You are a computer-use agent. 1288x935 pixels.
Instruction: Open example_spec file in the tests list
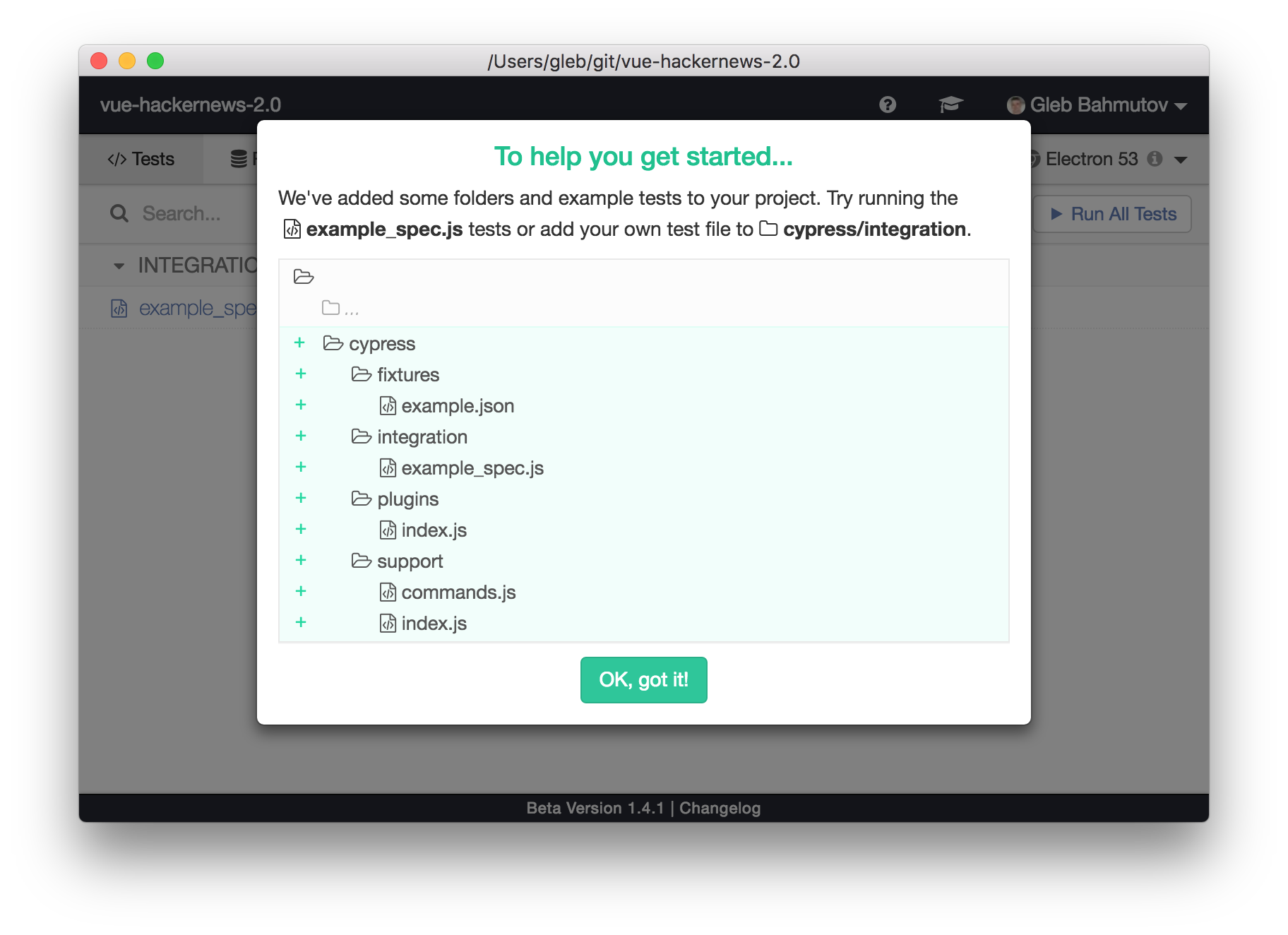[198, 308]
